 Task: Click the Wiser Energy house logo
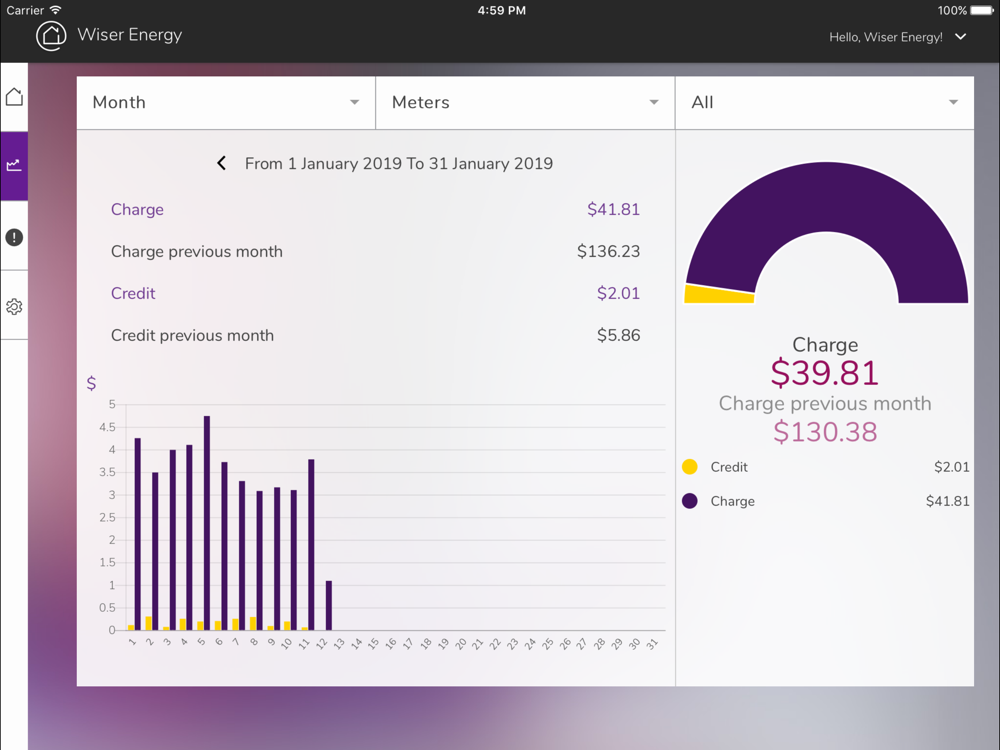pyautogui.click(x=51, y=36)
